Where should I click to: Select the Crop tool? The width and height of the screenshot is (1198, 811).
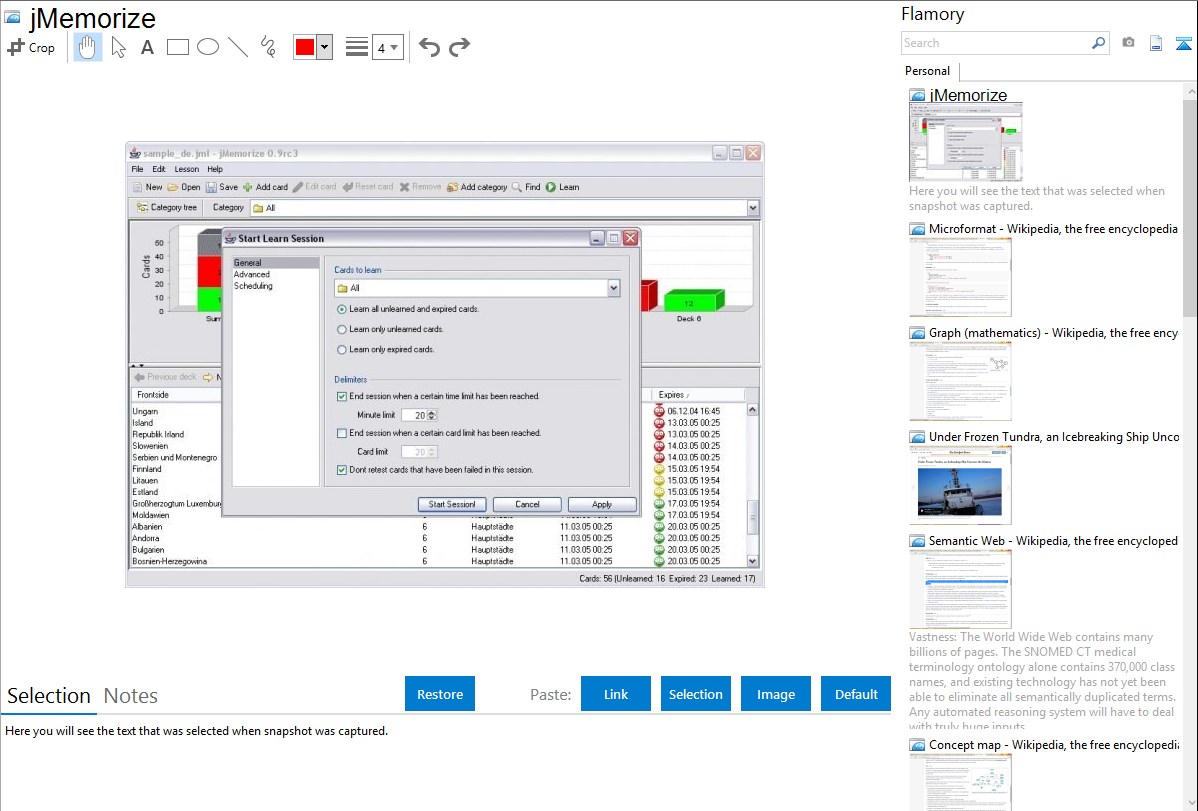pos(31,47)
